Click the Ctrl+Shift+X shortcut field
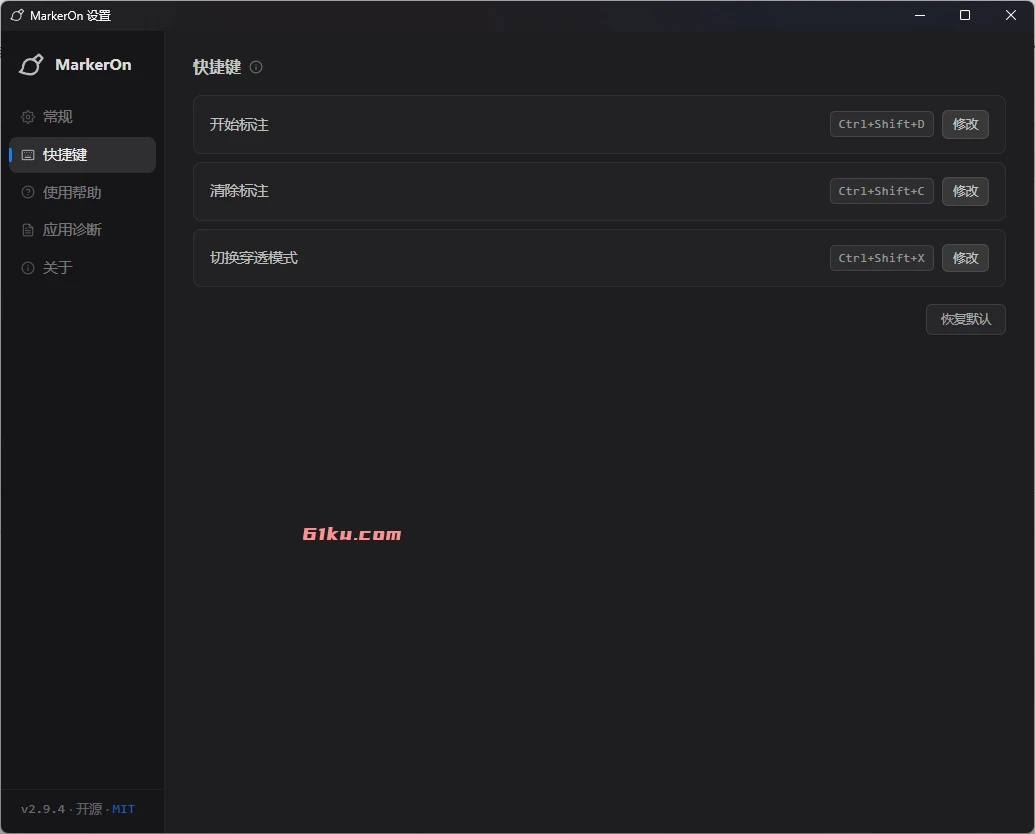1035x834 pixels. click(882, 258)
